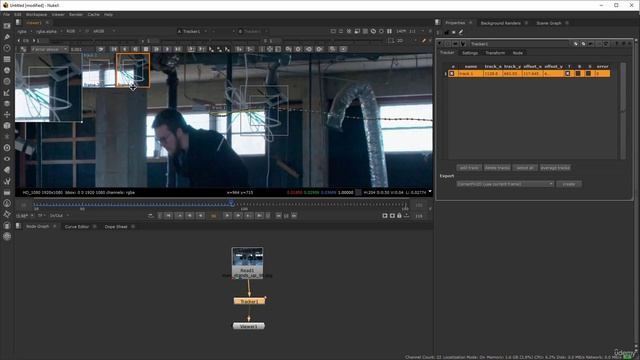
Task: Click the timeline playhead marker
Action: tap(232, 203)
